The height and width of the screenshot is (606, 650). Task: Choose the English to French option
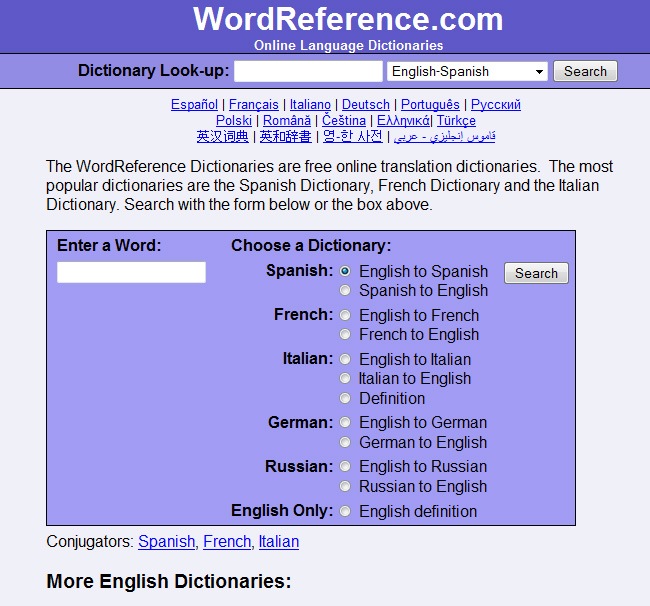click(x=345, y=315)
